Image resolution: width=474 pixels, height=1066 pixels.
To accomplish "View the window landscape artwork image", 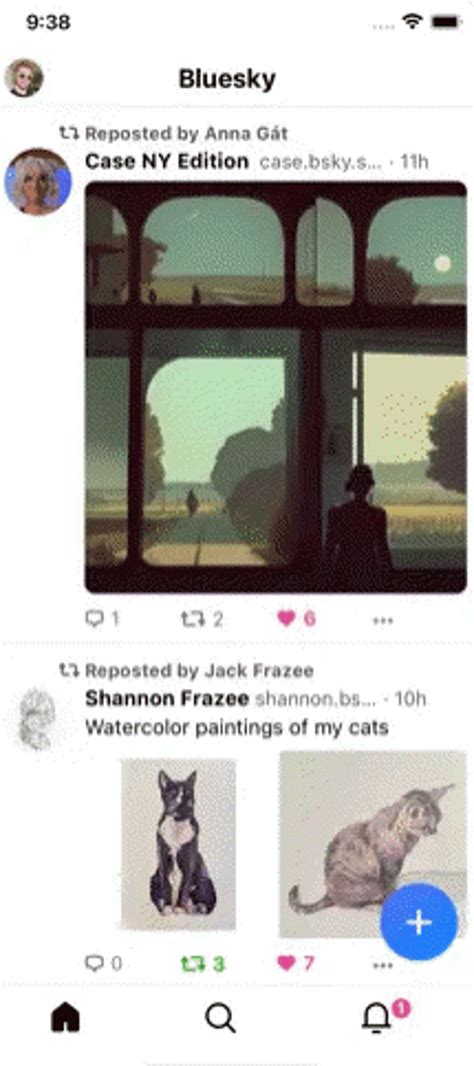I will click(276, 387).
